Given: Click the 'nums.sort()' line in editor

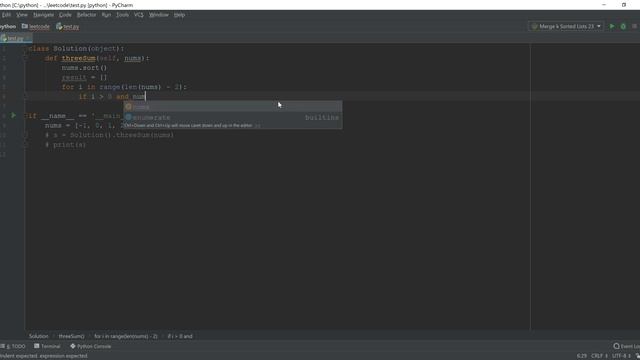Looking at the screenshot, I should click(84, 68).
